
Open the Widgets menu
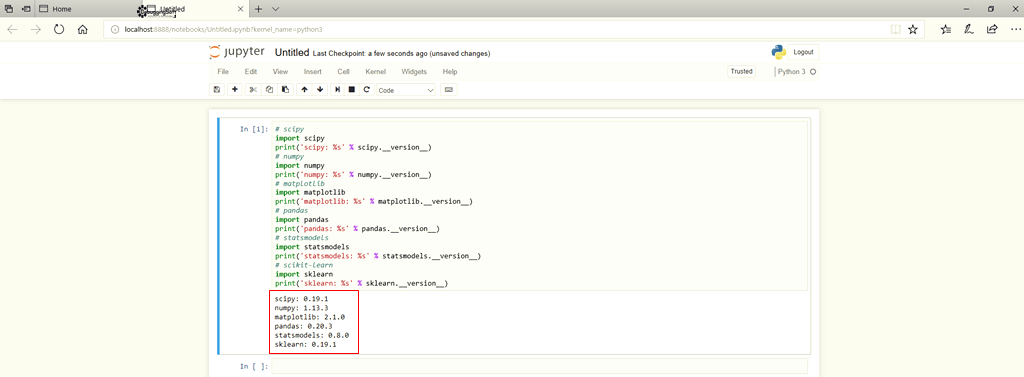pos(414,72)
